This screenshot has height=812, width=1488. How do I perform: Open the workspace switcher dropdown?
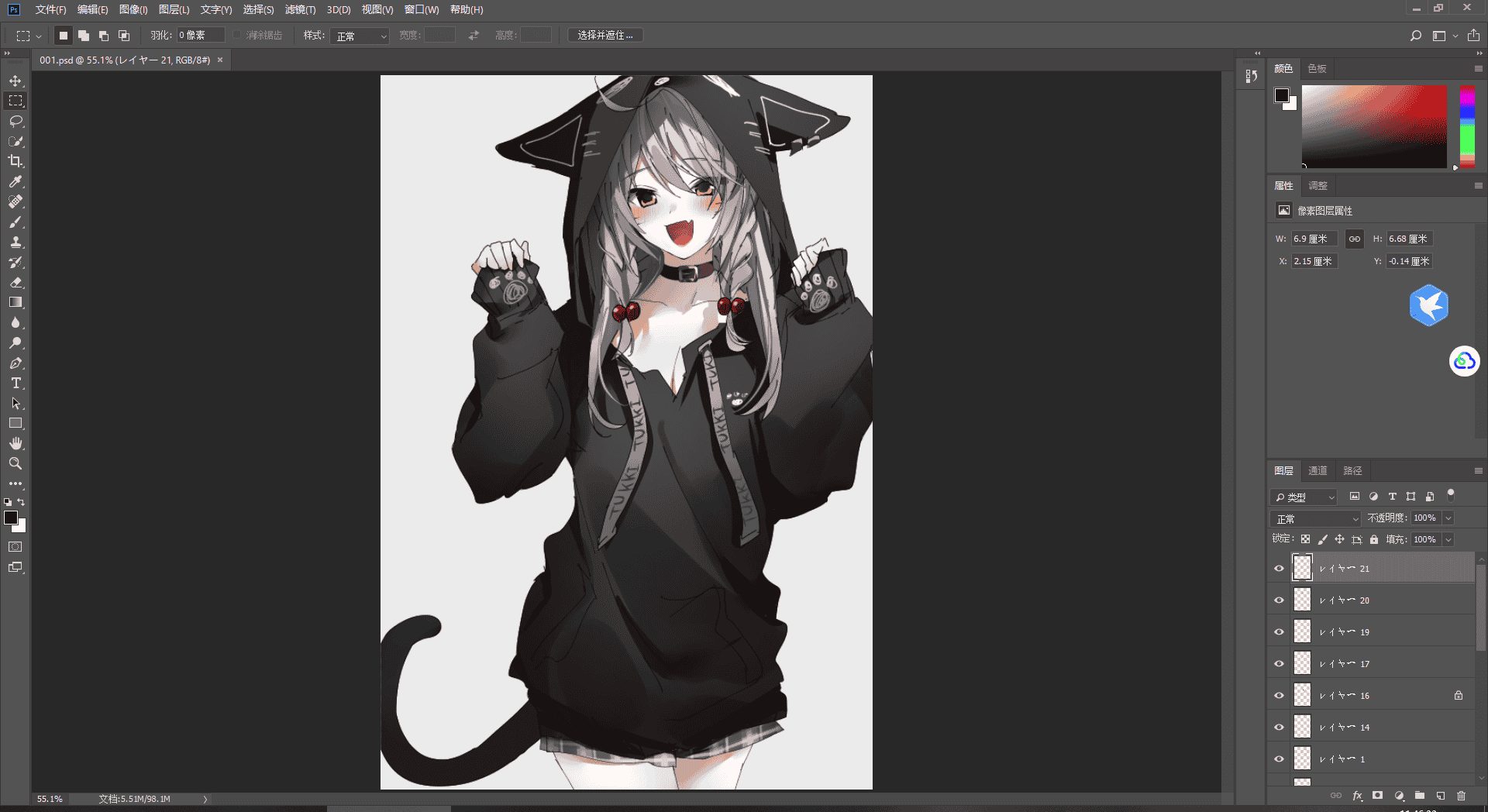click(x=1445, y=36)
